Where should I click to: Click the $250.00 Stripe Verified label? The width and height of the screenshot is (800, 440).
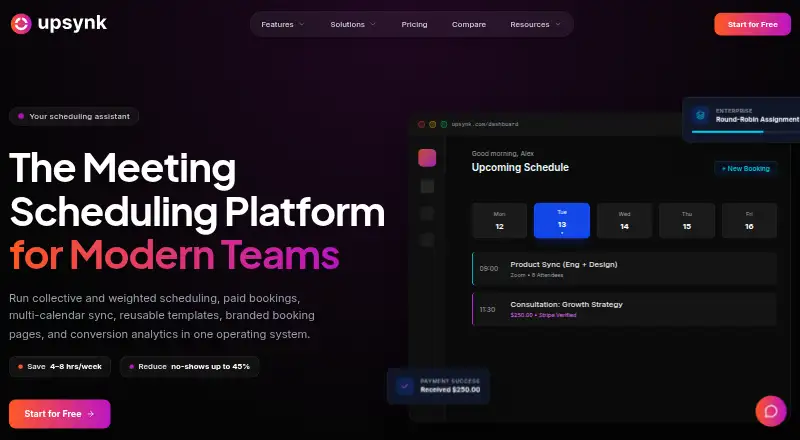[543, 315]
